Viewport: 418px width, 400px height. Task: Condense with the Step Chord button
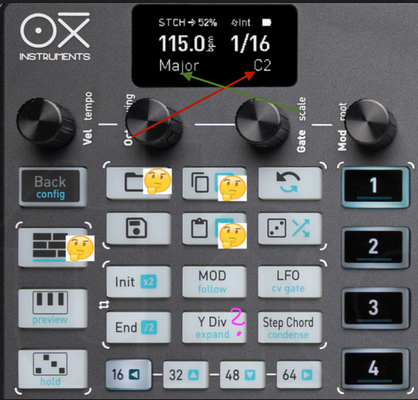click(x=290, y=327)
